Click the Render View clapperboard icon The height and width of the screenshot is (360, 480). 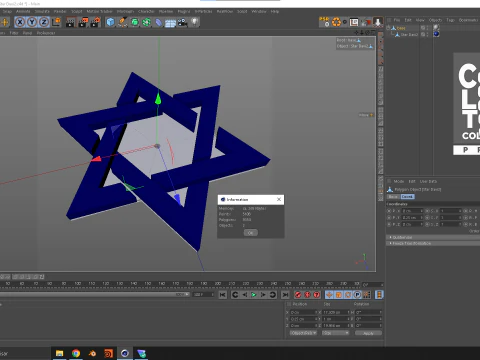point(71,22)
